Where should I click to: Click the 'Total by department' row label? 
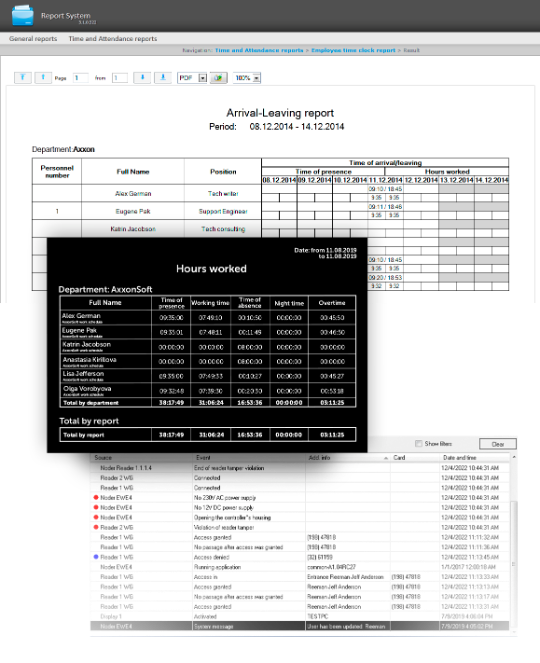click(91, 403)
